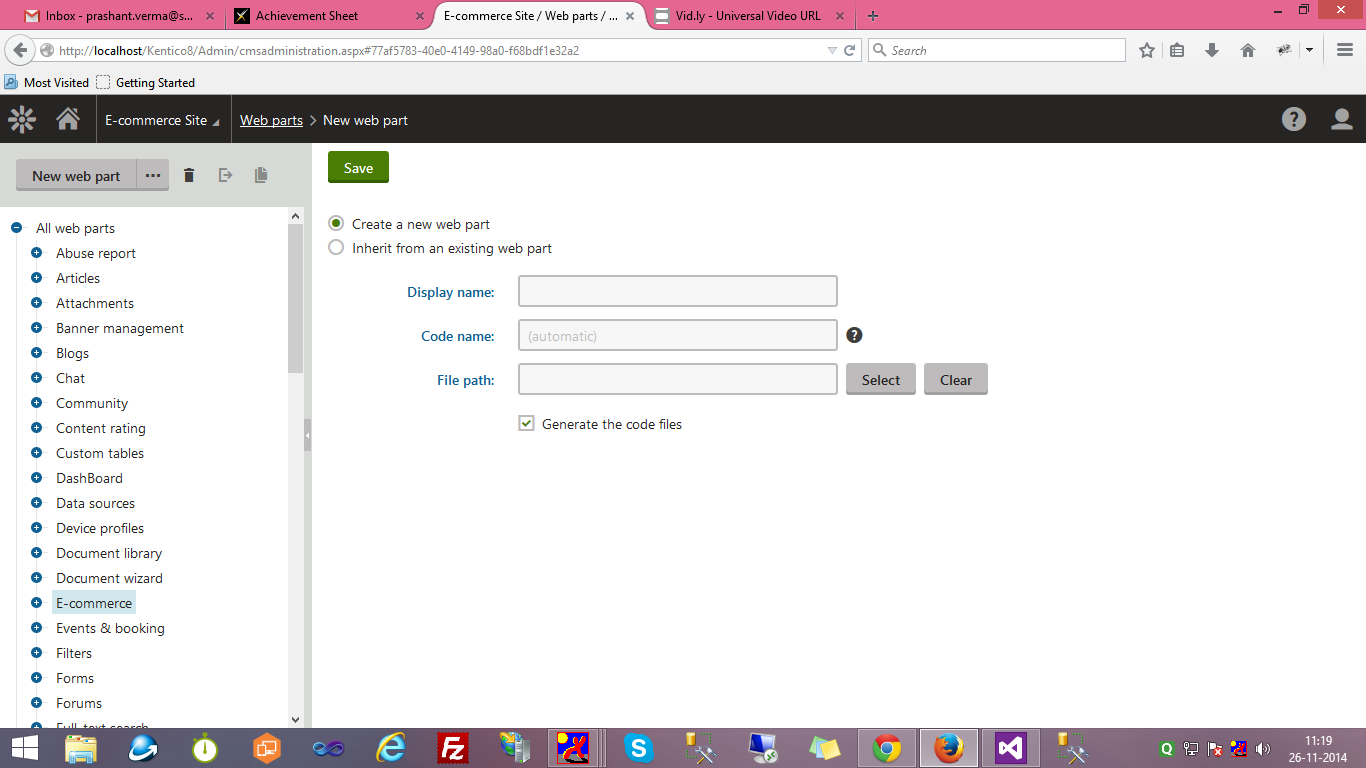
Task: Launch FileZilla from the taskbar
Action: (454, 748)
